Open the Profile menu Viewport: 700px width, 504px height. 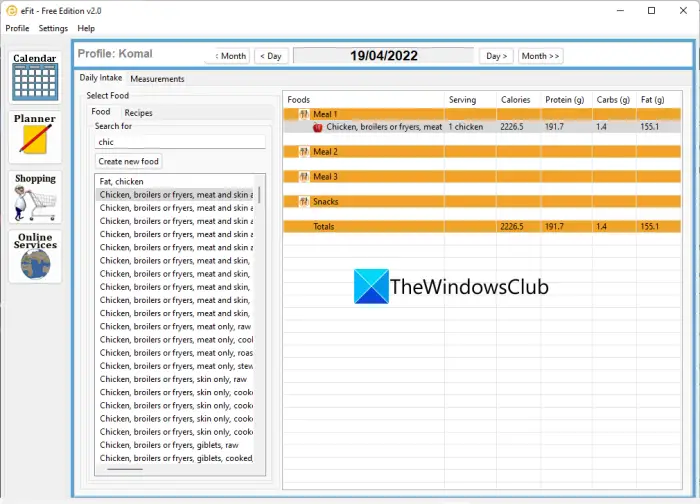[x=17, y=28]
